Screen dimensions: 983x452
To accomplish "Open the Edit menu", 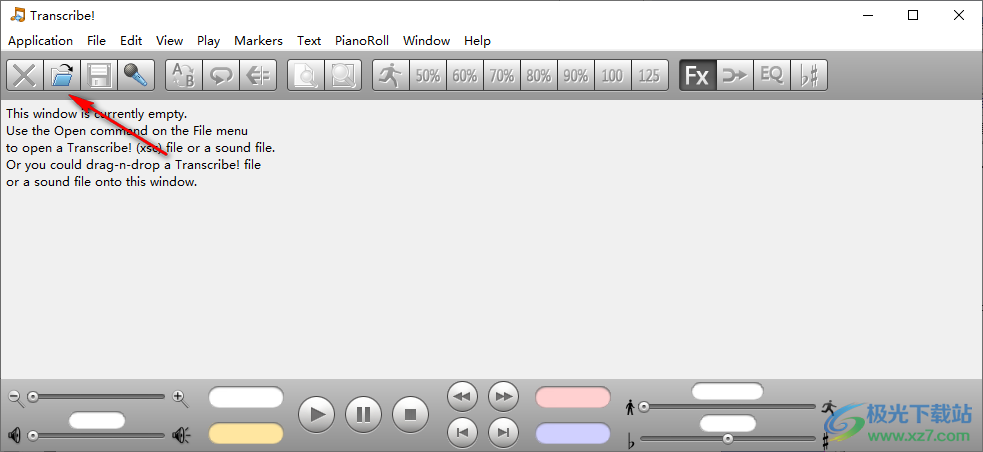I will 132,41.
